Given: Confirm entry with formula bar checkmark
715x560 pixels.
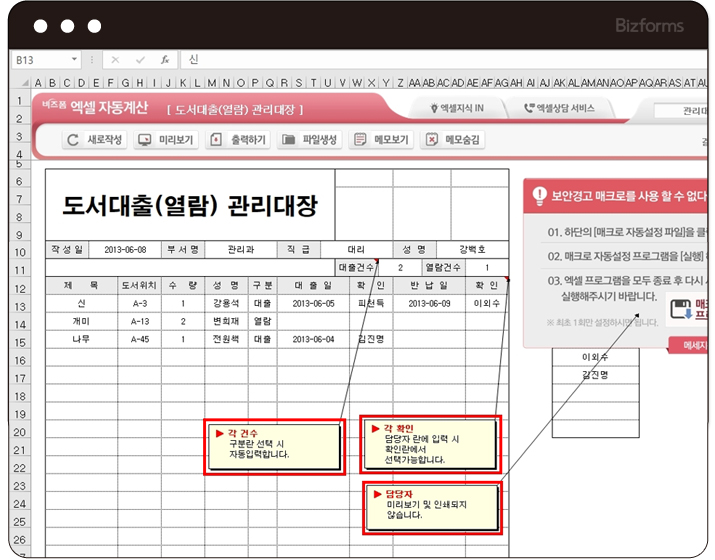Looking at the screenshot, I should (x=141, y=60).
